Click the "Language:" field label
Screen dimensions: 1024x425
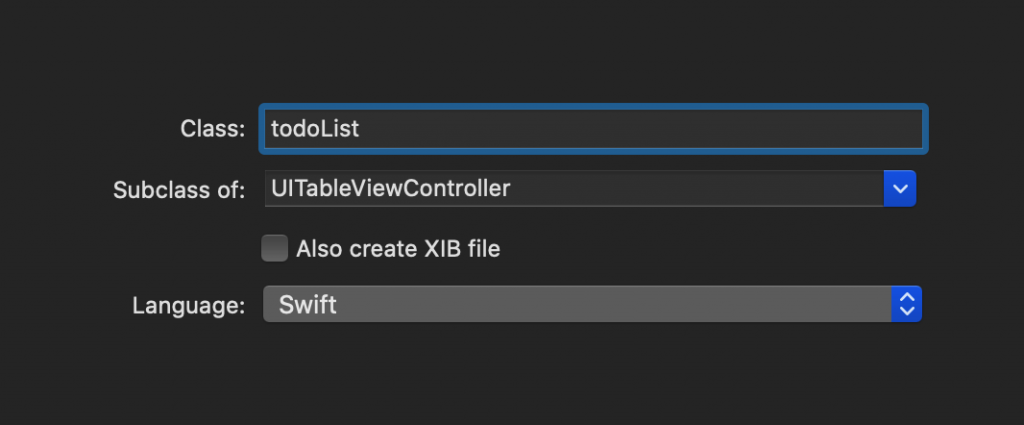[x=188, y=305]
